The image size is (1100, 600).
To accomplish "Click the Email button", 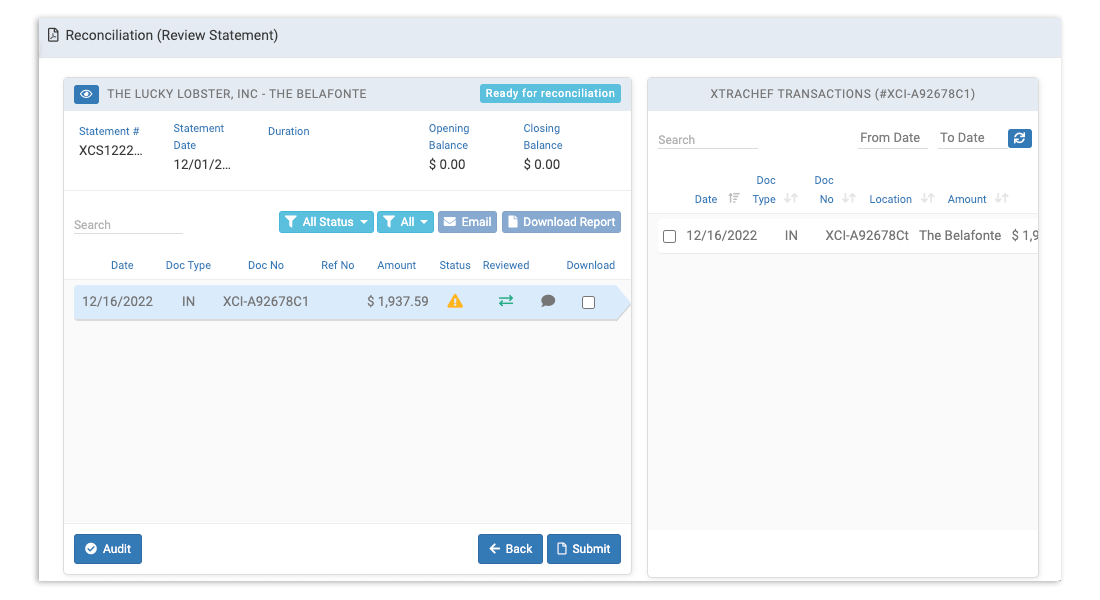I will (467, 222).
